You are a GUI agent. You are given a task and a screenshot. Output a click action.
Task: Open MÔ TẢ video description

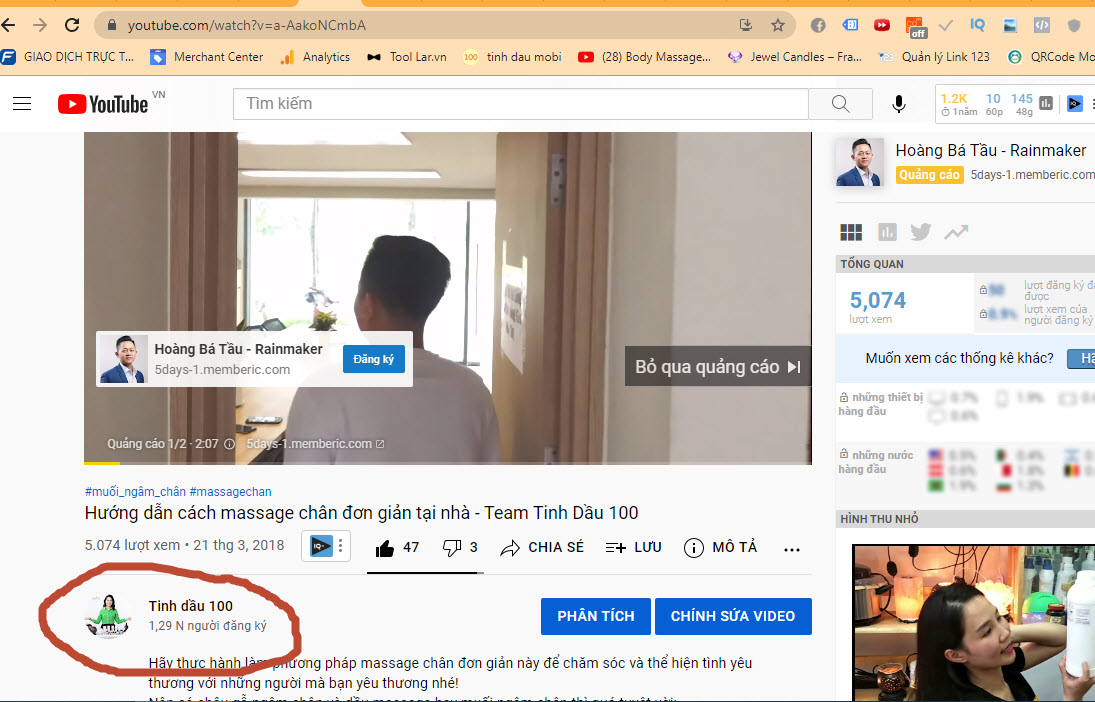point(721,548)
